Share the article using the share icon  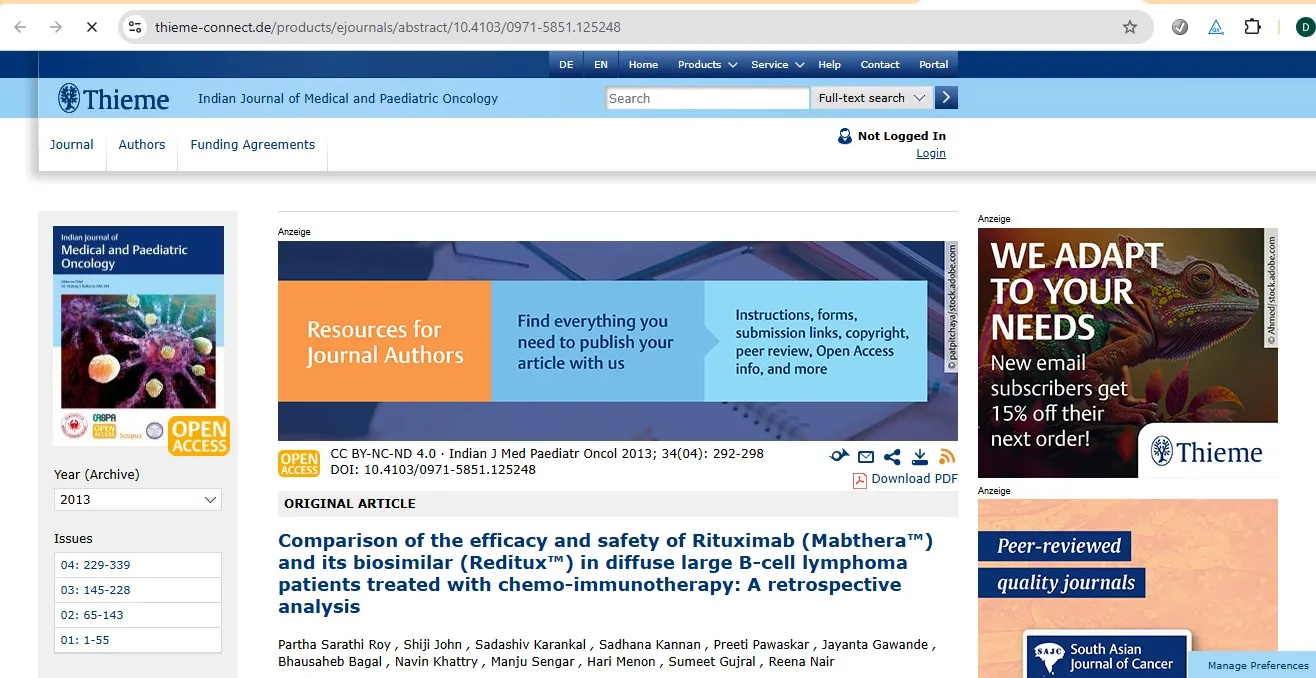892,457
